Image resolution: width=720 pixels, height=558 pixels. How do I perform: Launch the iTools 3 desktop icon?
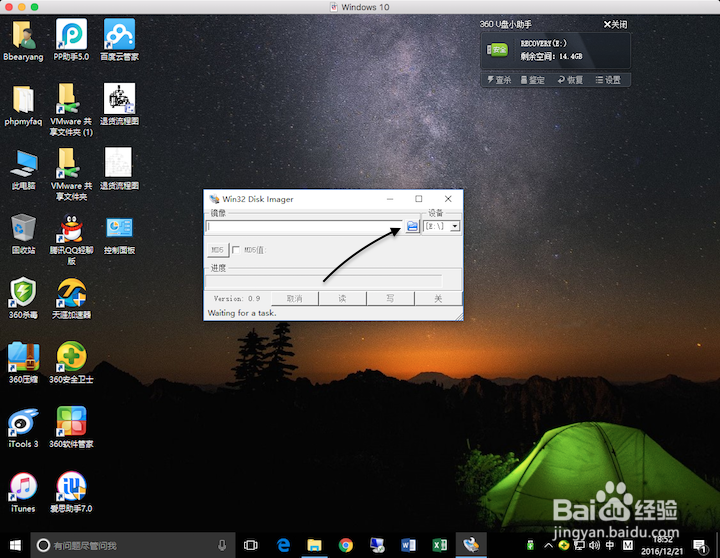click(x=23, y=428)
